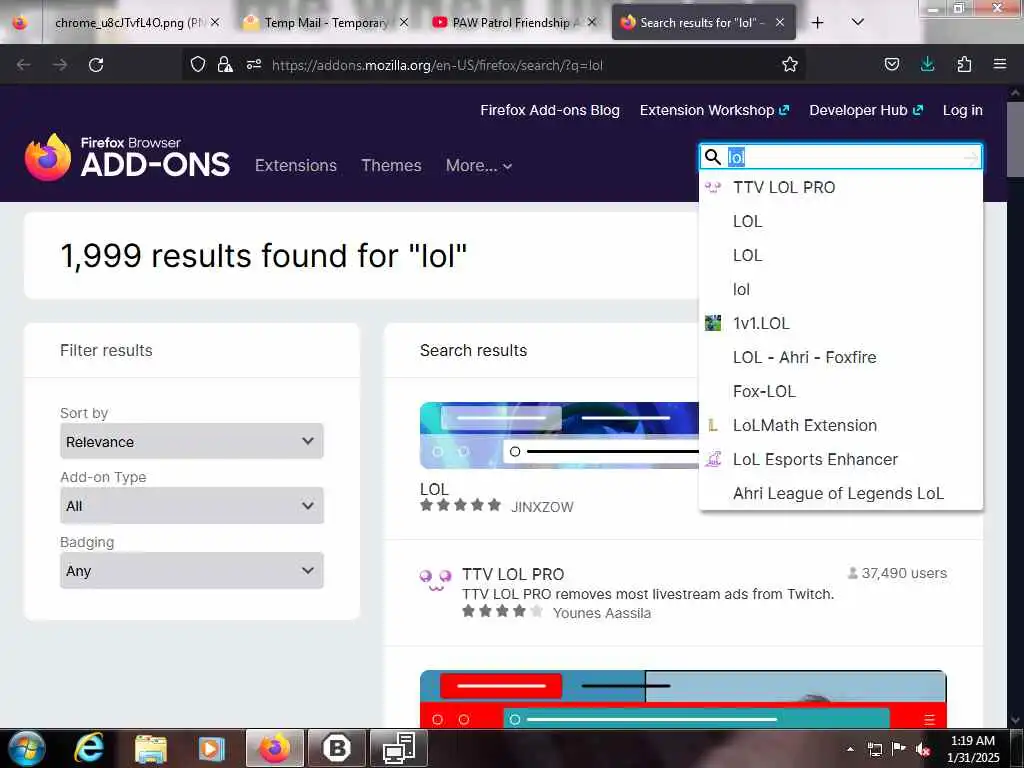
Task: Open the Extension Workshop link
Action: pos(714,110)
